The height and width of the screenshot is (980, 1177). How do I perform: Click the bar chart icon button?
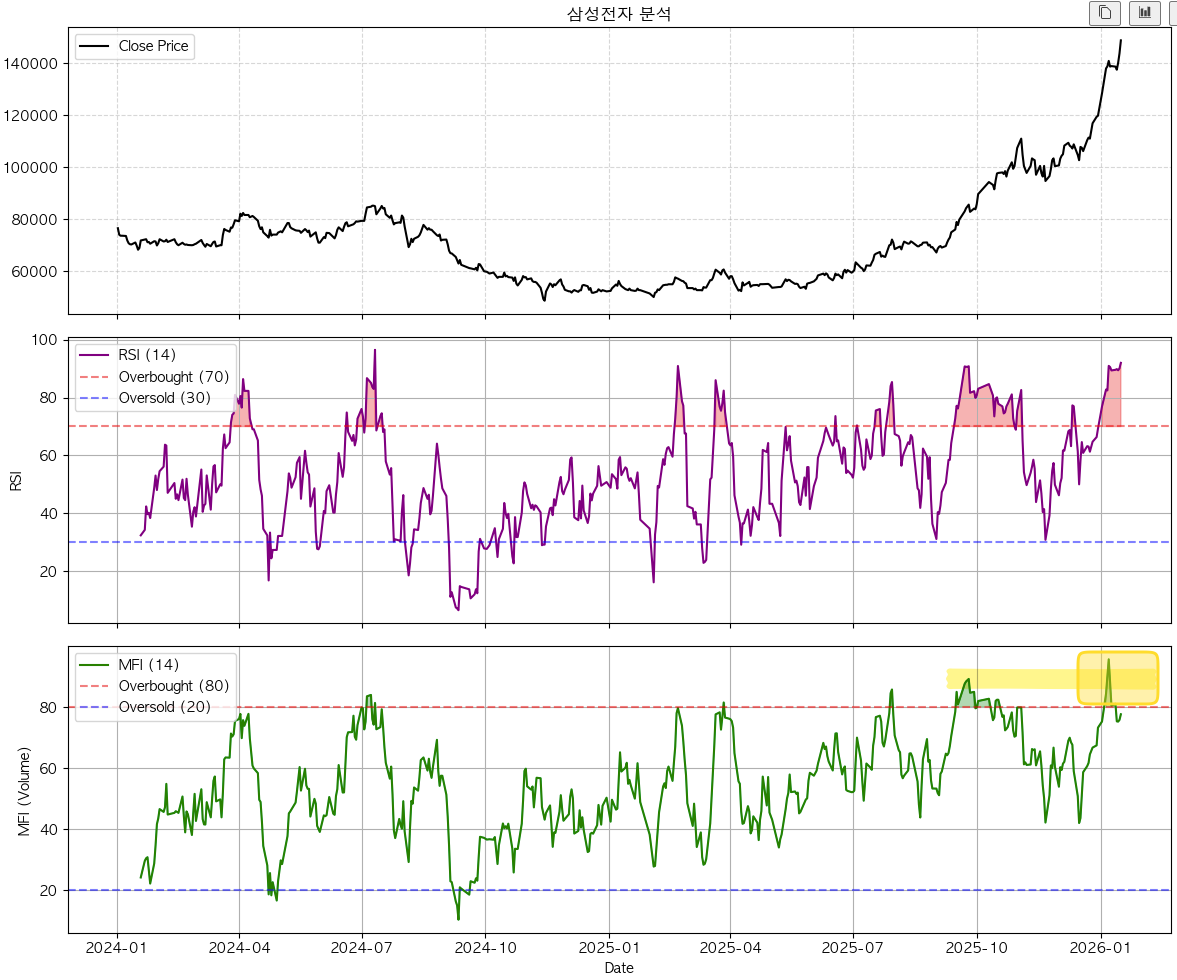click(1144, 13)
